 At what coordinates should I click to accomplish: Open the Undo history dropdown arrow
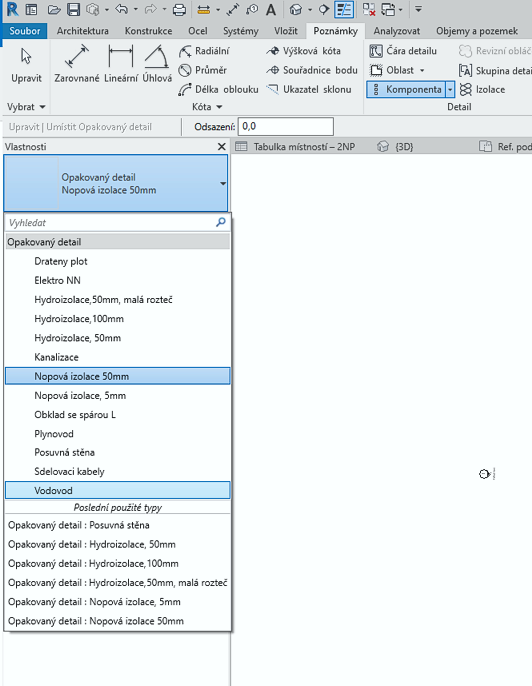pos(136,9)
